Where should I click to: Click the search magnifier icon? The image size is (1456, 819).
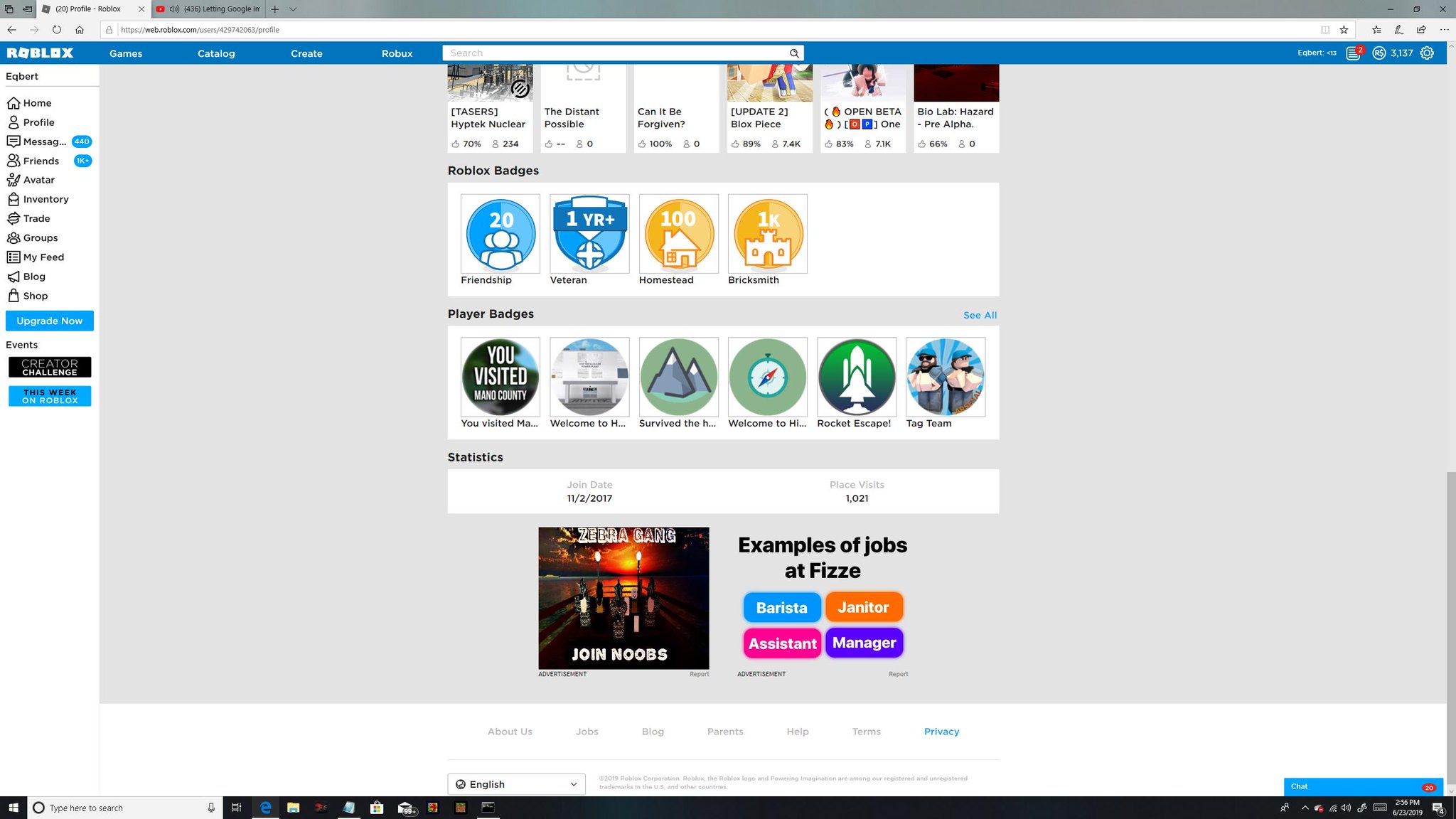click(x=794, y=53)
